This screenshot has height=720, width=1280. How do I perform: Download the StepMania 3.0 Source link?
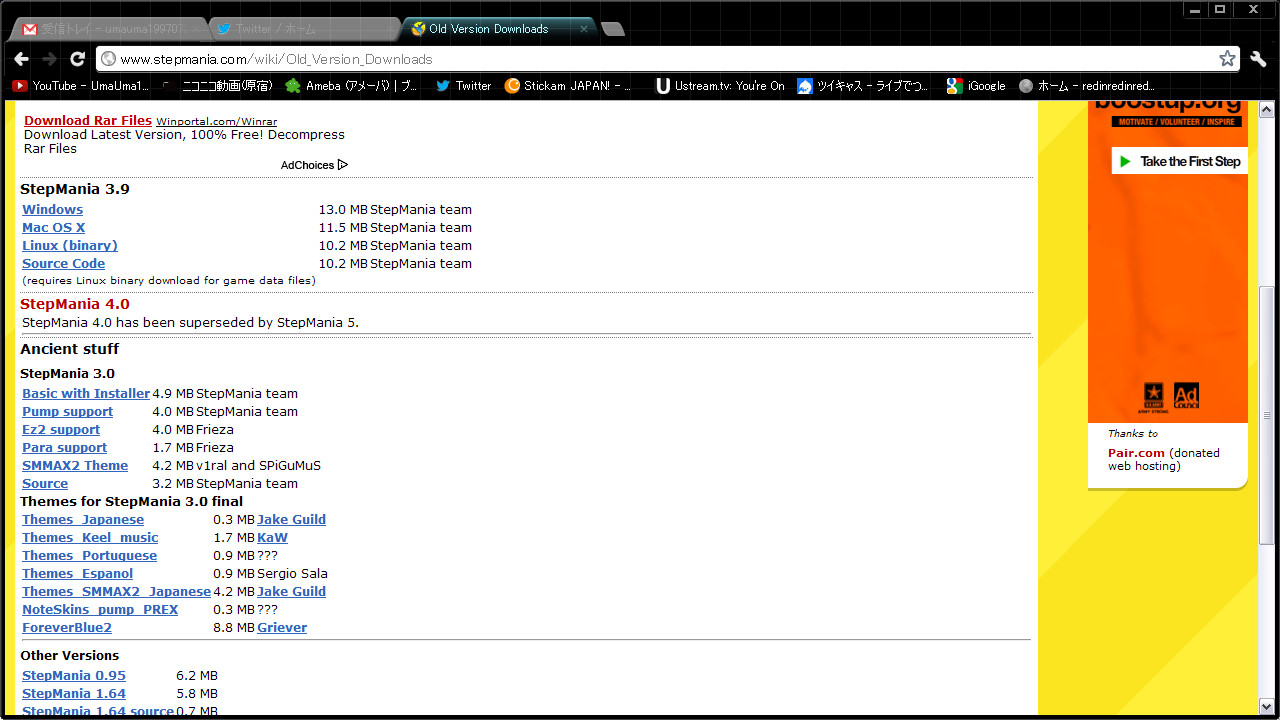(45, 484)
